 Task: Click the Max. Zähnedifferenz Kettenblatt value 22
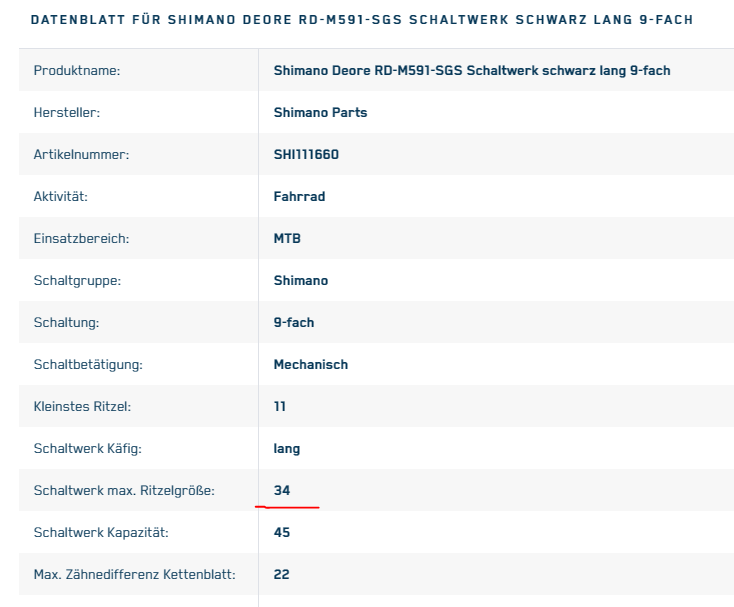[x=281, y=575]
